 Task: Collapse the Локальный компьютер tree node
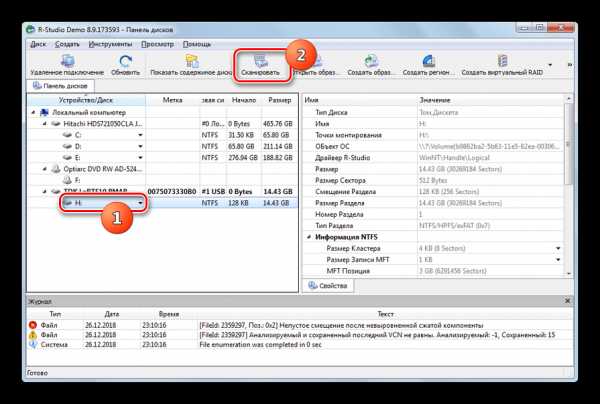(33, 112)
